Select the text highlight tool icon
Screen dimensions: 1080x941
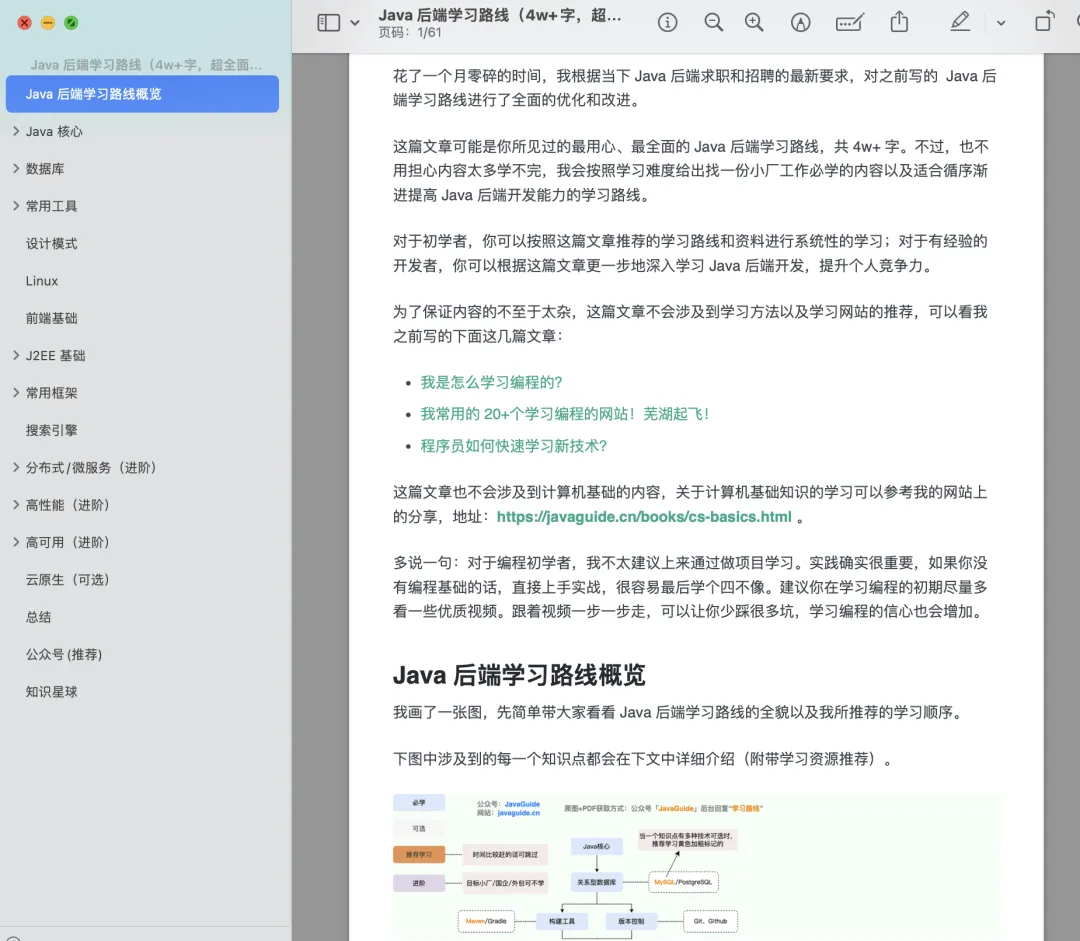[800, 22]
